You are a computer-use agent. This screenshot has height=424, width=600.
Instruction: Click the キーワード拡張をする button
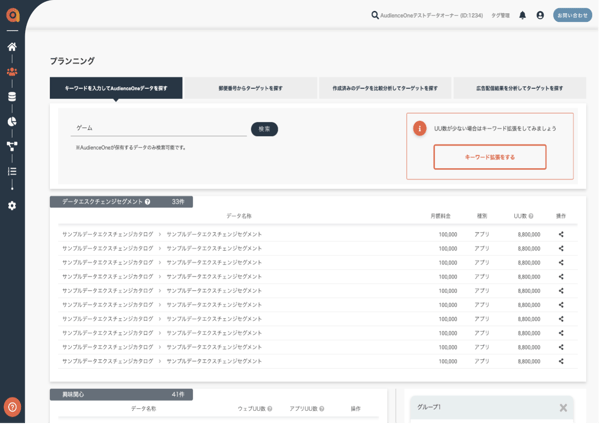coord(490,157)
